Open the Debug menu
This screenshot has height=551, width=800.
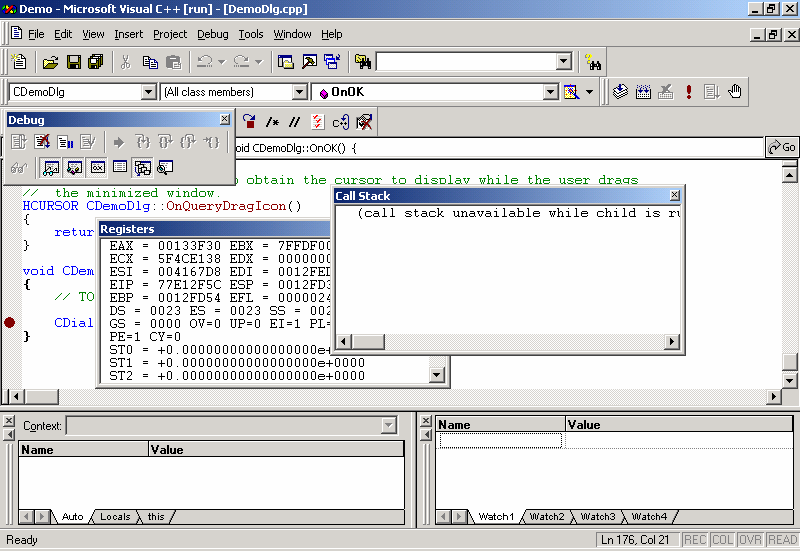(x=212, y=34)
